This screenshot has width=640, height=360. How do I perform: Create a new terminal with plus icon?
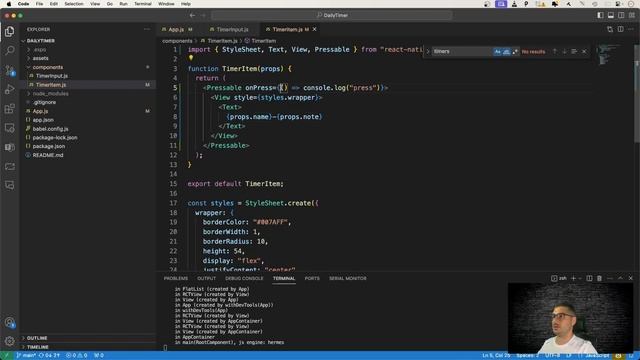point(573,278)
